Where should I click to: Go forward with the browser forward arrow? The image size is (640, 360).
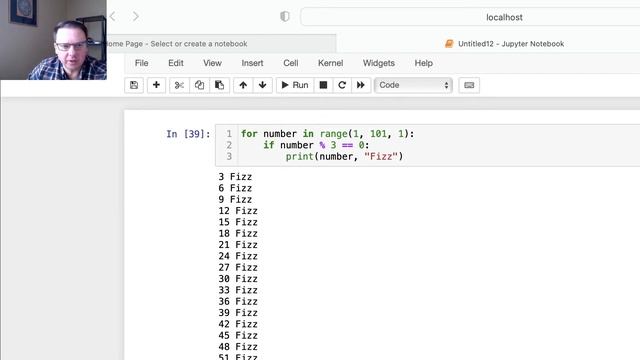(136, 16)
